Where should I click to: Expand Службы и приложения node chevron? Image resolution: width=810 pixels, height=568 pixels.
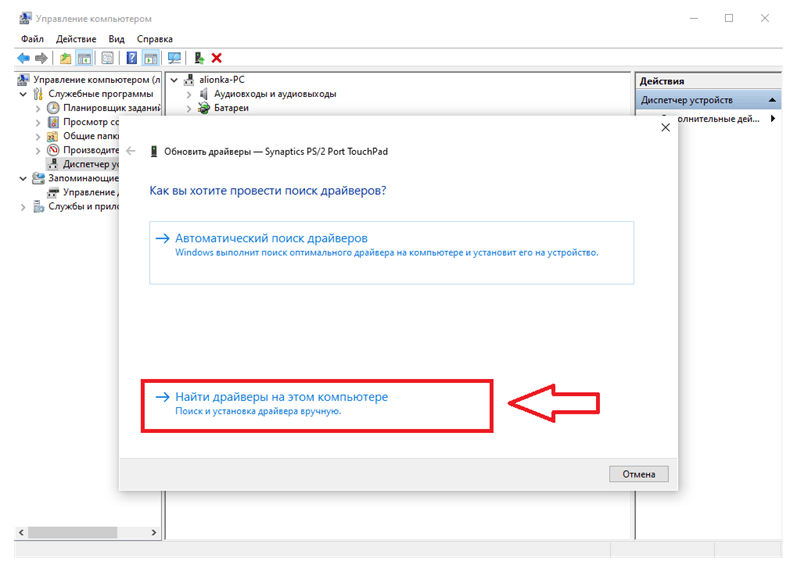(x=23, y=207)
